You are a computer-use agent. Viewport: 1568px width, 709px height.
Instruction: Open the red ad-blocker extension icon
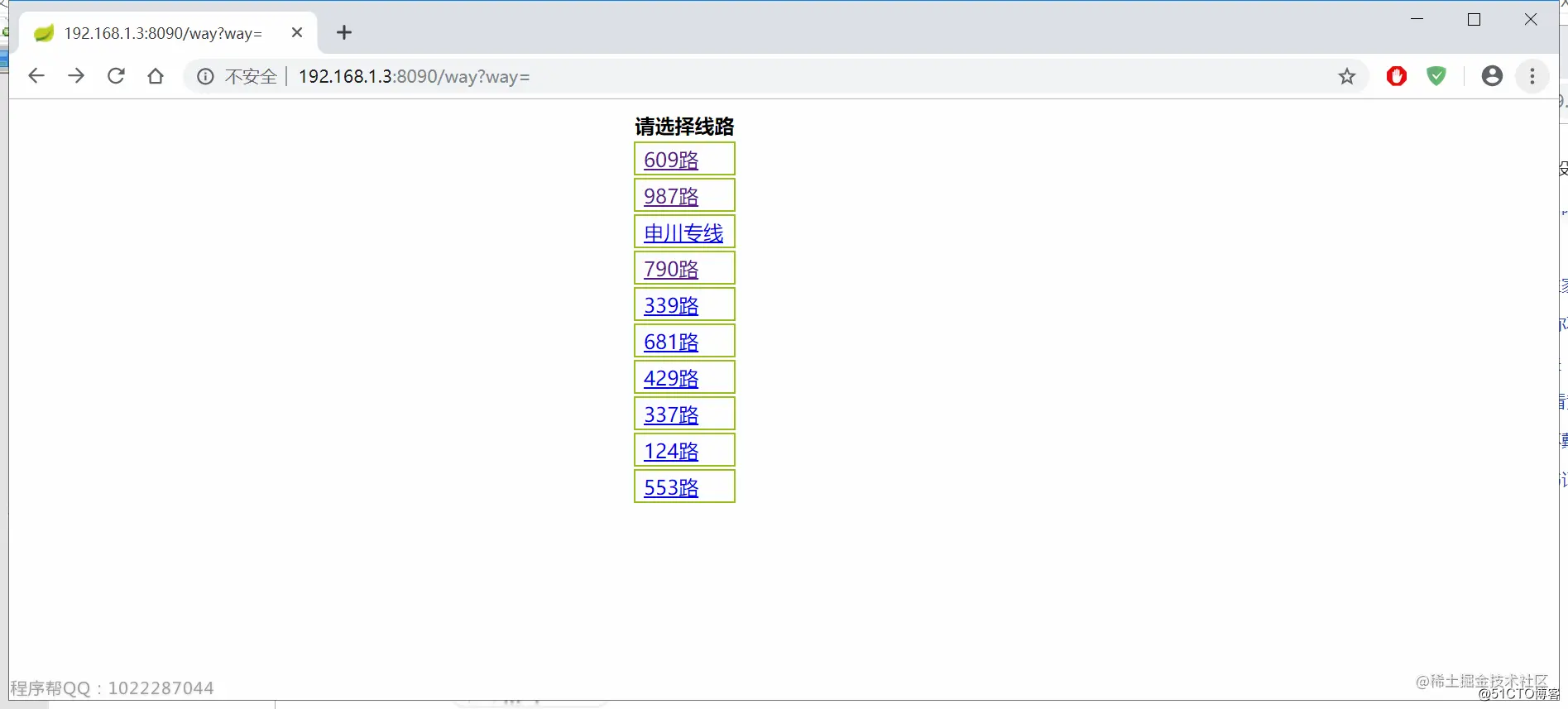(x=1397, y=76)
